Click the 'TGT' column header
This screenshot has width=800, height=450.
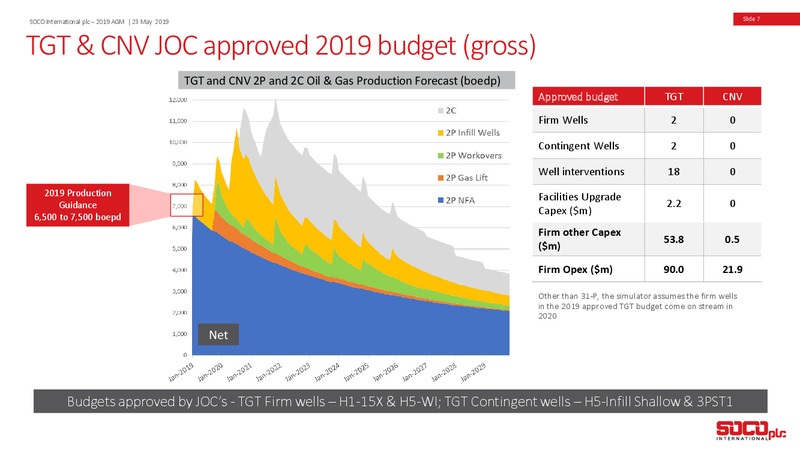pos(674,96)
